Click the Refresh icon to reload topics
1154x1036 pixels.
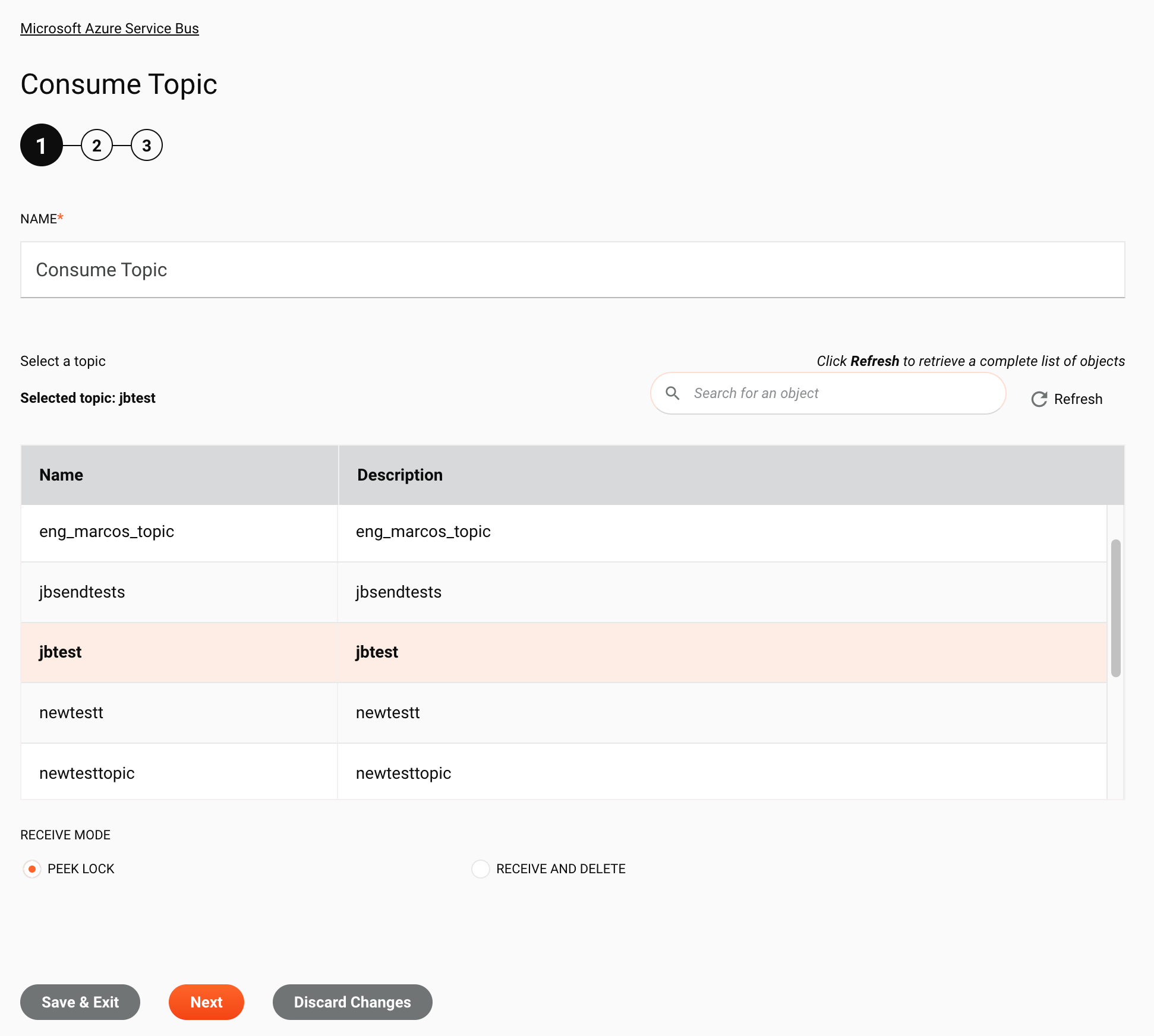[1039, 398]
